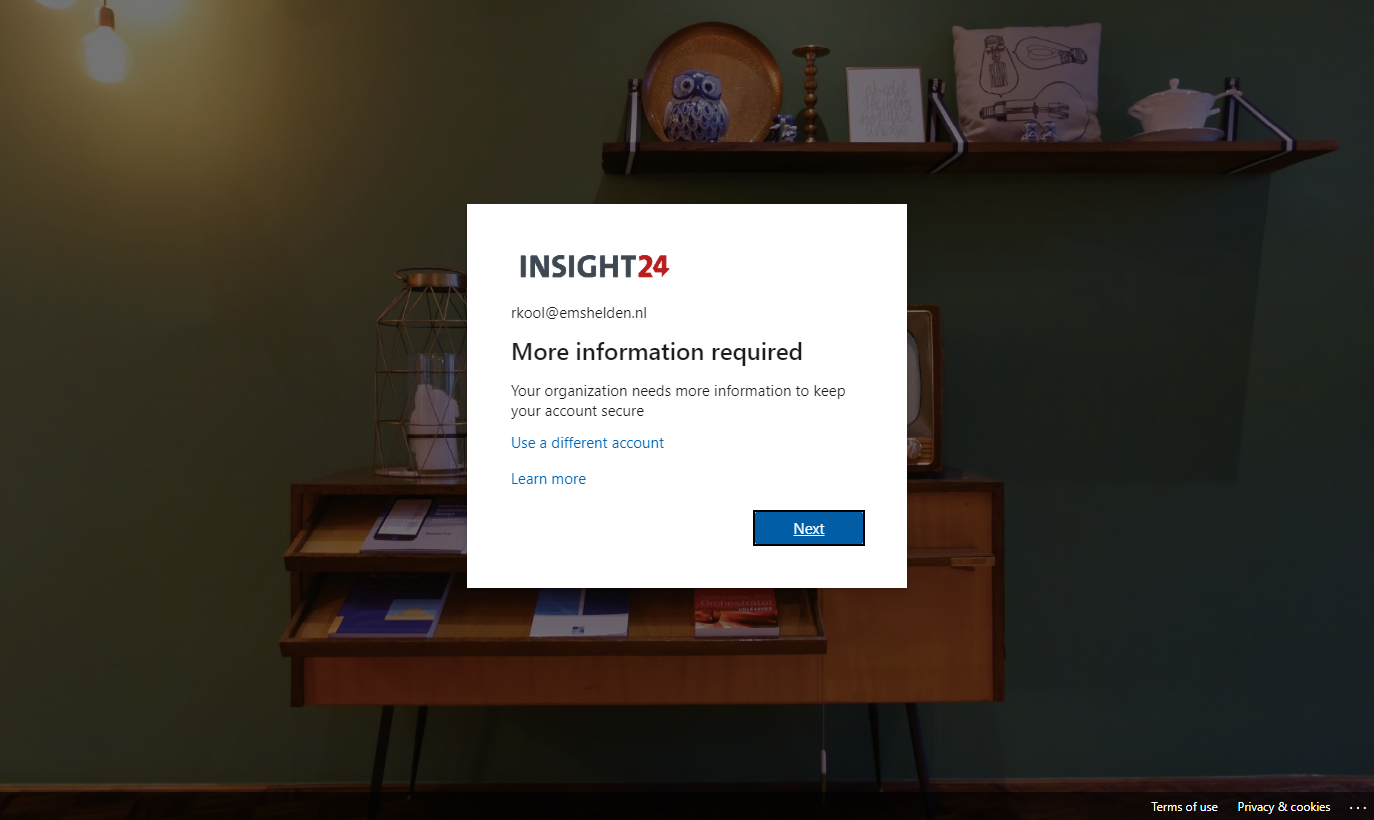This screenshot has width=1374, height=820.
Task: Click the blue owl figurine on the shelf
Action: (697, 105)
